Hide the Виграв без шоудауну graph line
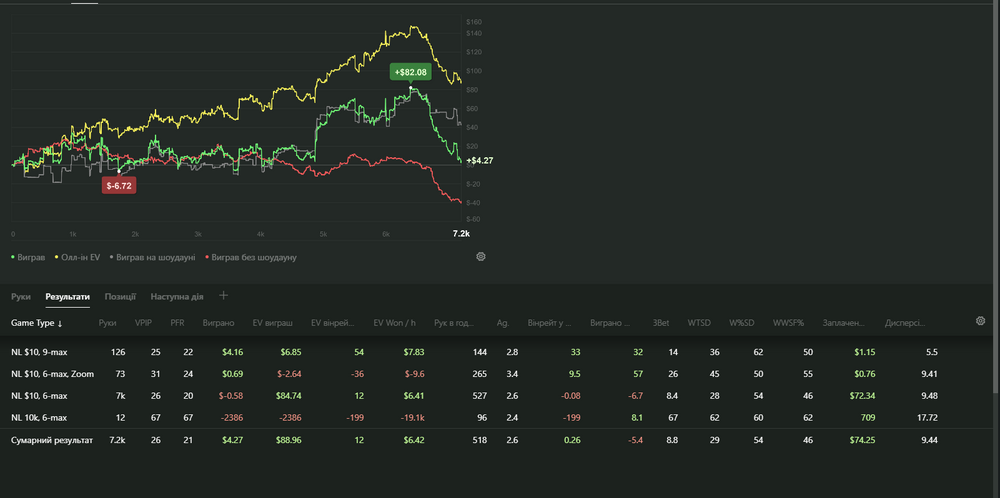Screen dimensions: 1000x498 click(253, 257)
